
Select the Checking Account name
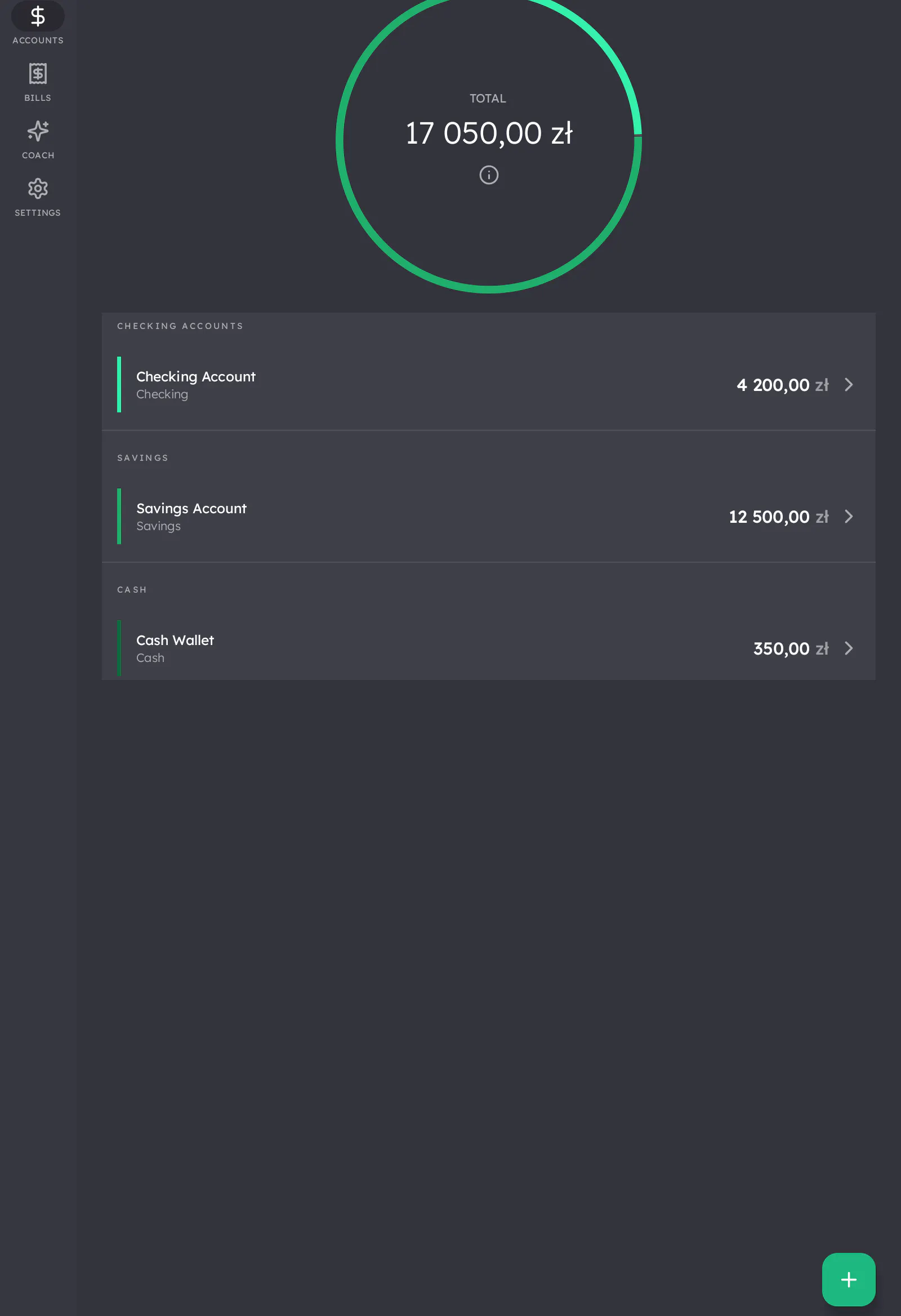(x=196, y=376)
